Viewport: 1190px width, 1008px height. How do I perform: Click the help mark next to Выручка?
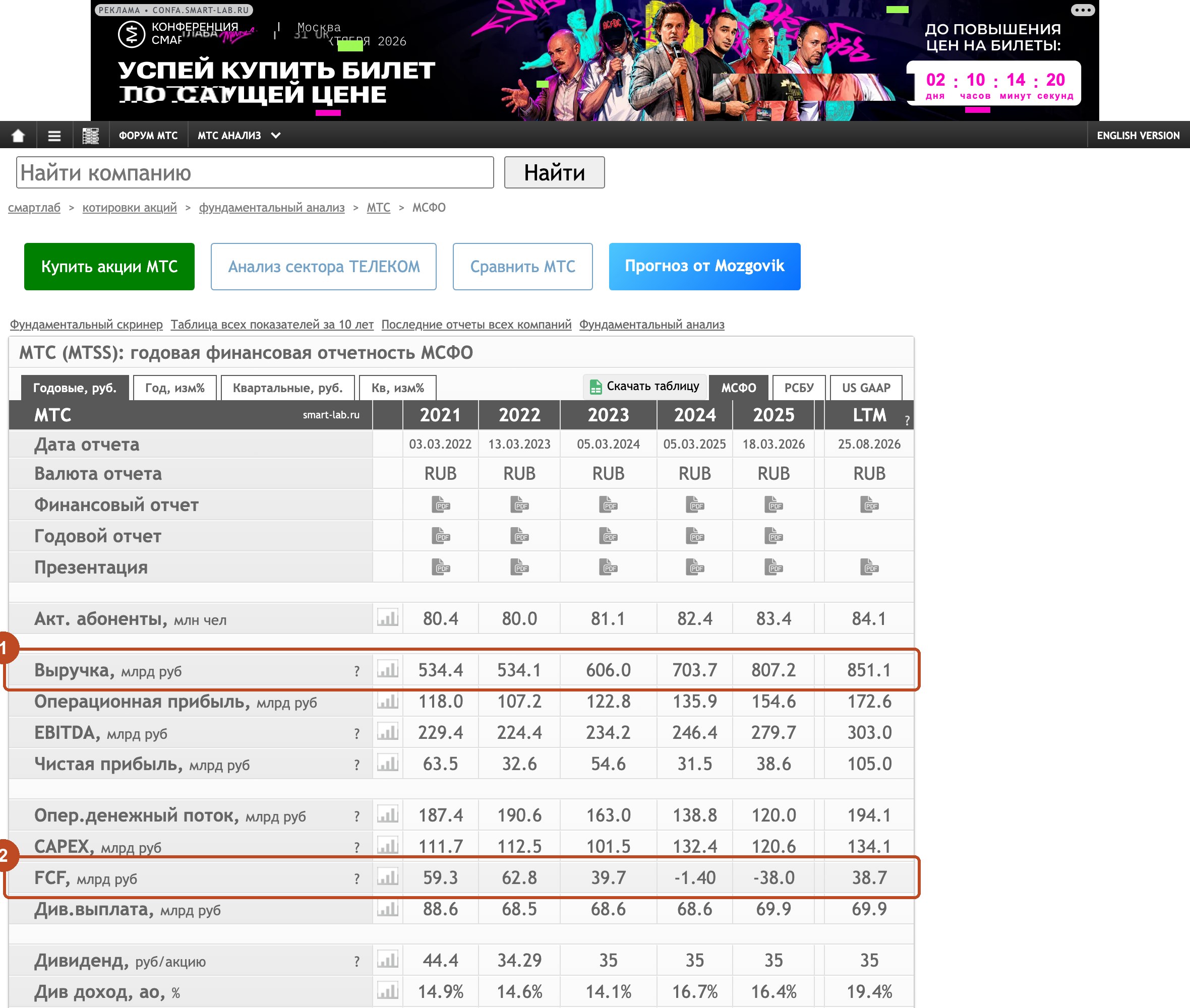click(x=356, y=671)
